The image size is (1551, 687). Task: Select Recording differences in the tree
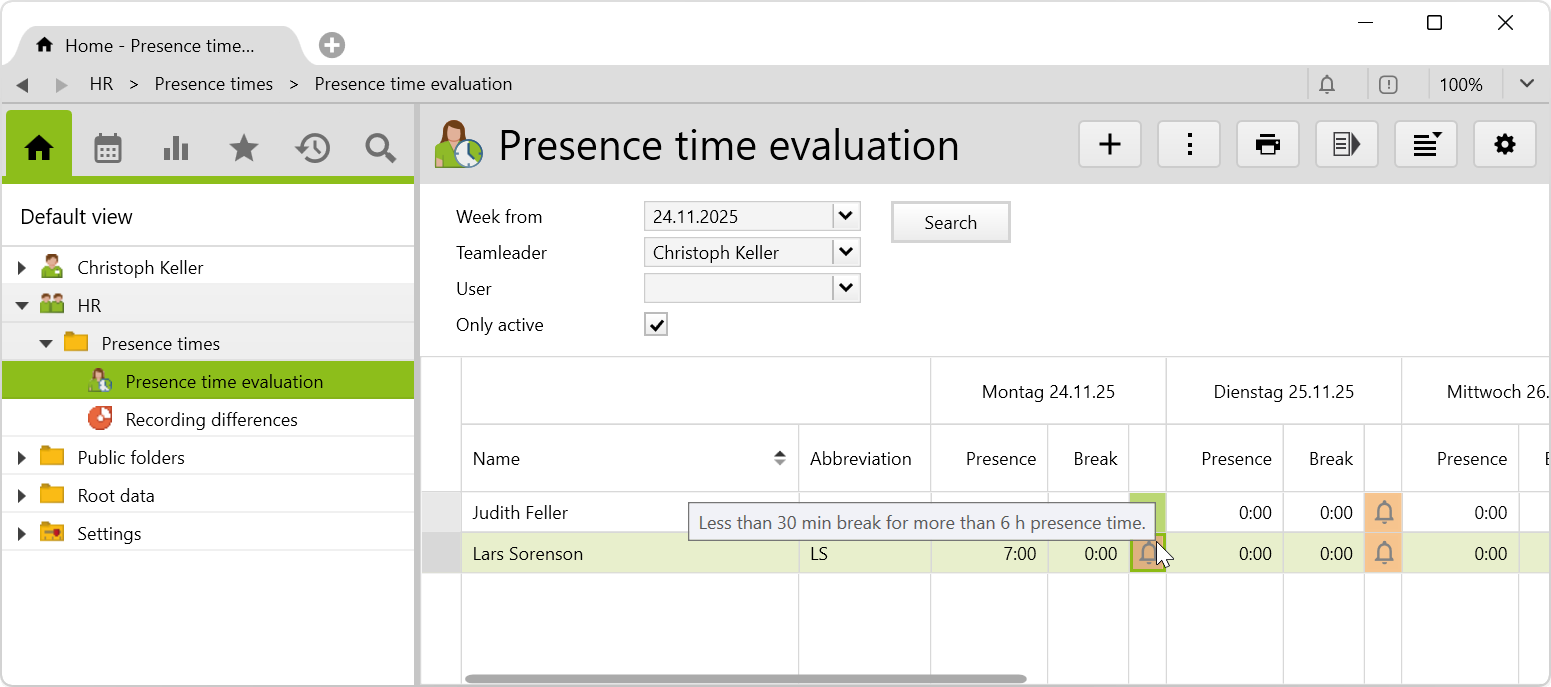211,420
